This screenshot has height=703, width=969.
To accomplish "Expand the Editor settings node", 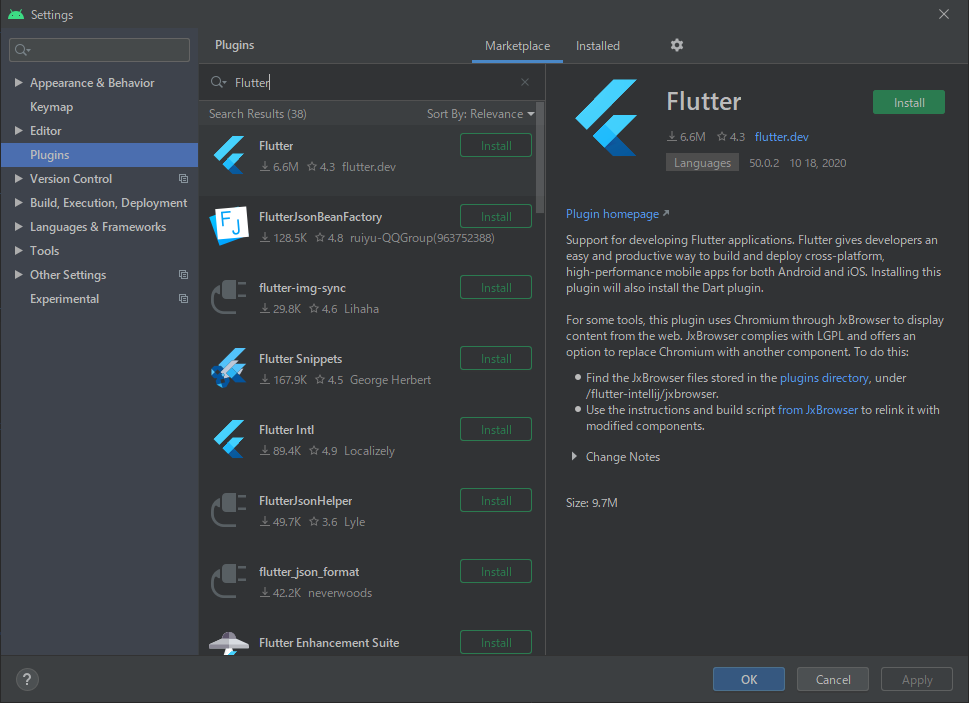I will click(19, 130).
